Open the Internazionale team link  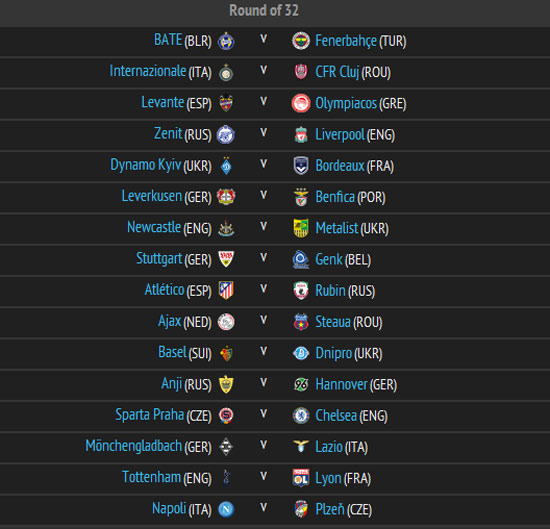148,71
